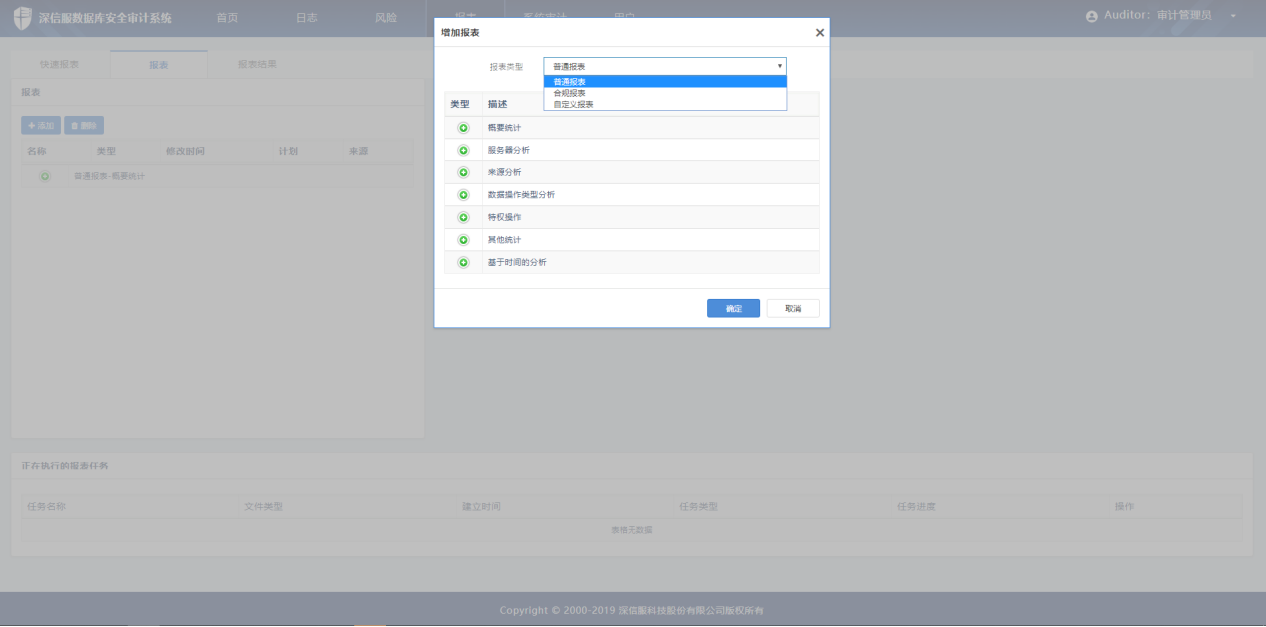Go to 日志 in the top navigation
This screenshot has width=1266, height=627.
click(x=307, y=17)
